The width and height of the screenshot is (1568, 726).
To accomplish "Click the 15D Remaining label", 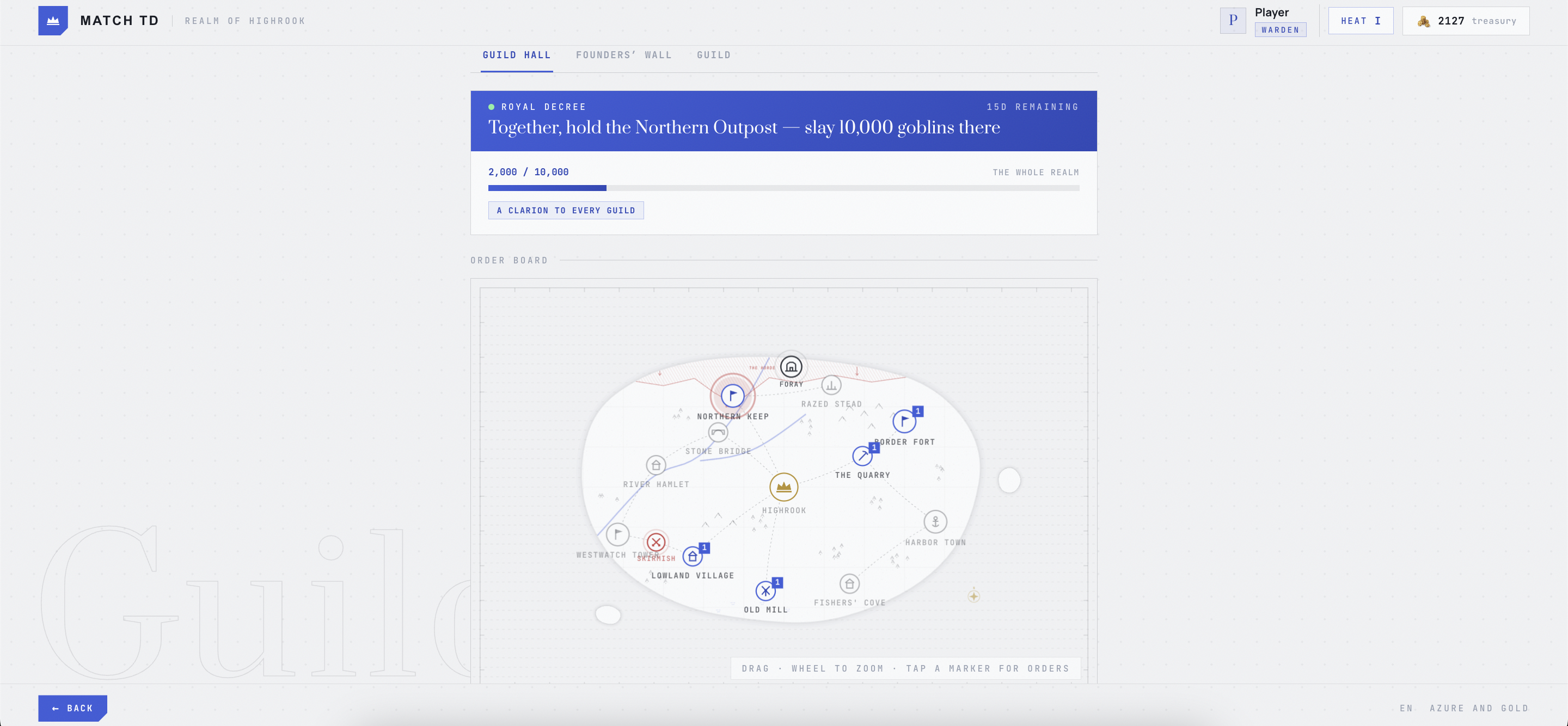I will click(x=1032, y=107).
